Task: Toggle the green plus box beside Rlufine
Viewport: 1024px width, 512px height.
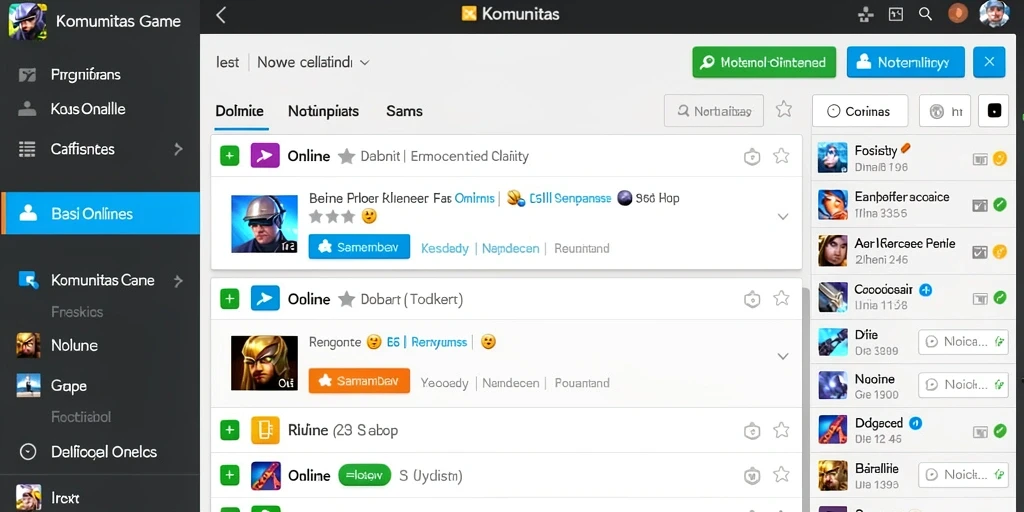Action: point(229,430)
